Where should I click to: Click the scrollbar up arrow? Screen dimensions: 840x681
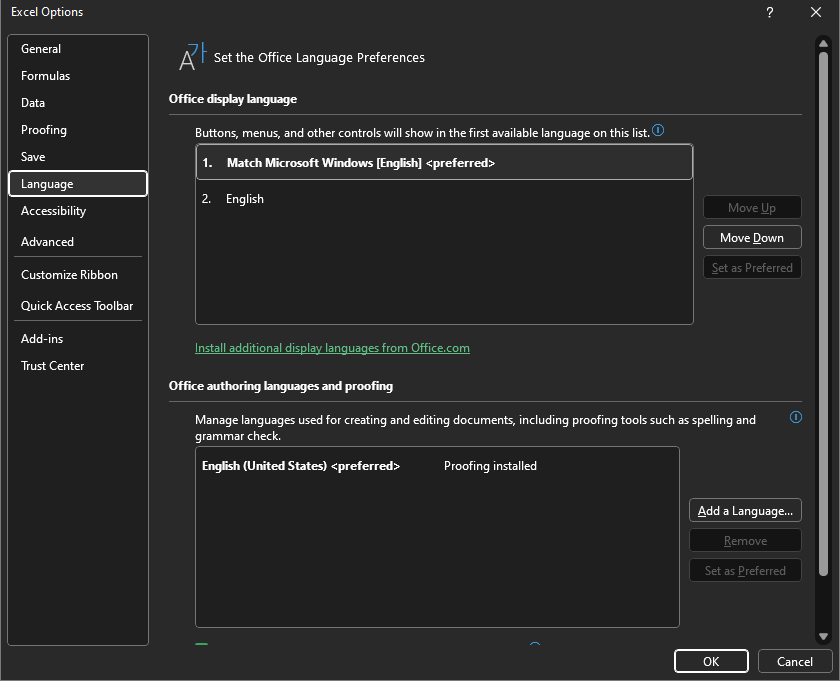tap(823, 43)
